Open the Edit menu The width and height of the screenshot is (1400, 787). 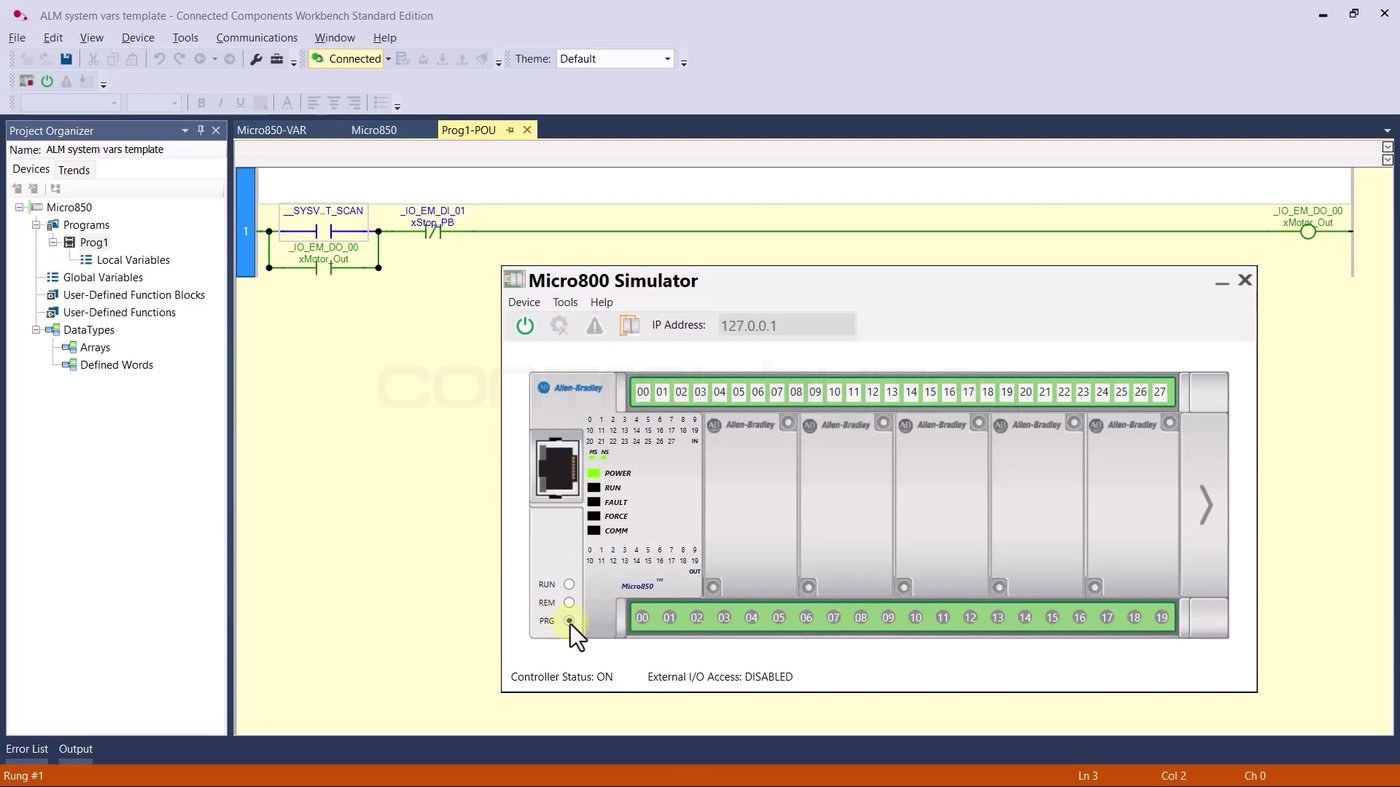click(x=53, y=38)
